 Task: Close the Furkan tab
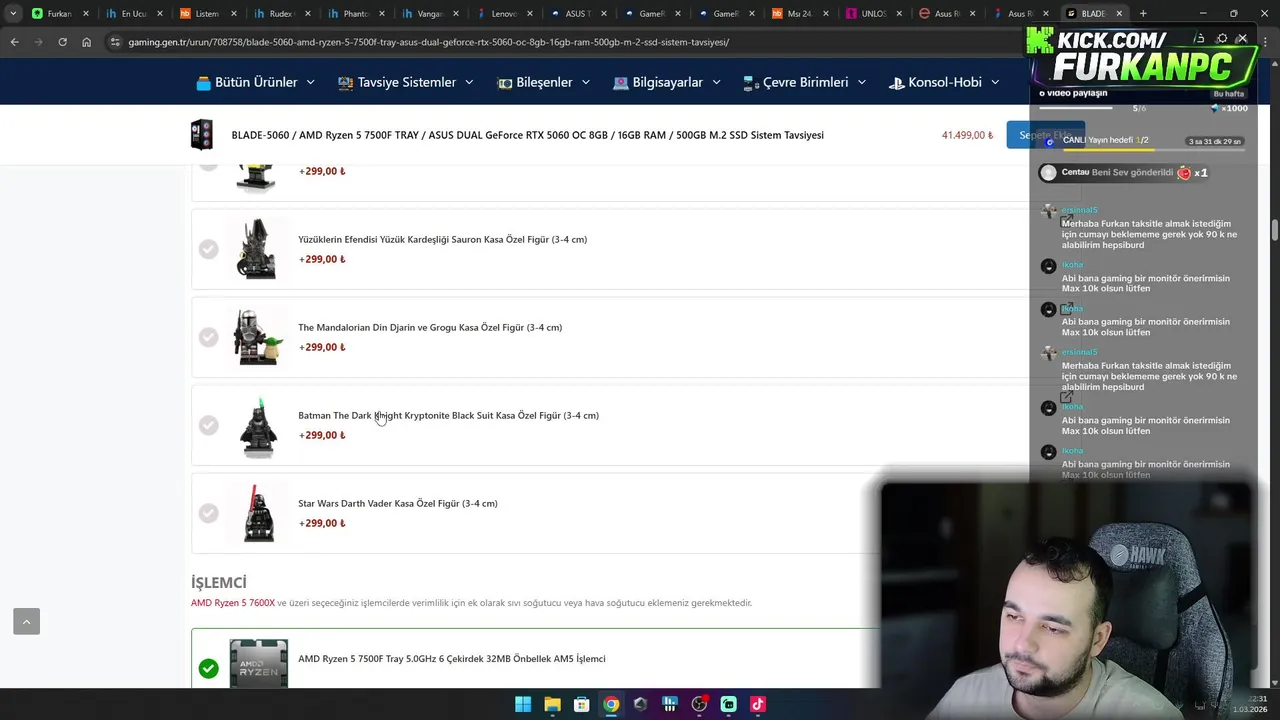pos(86,14)
